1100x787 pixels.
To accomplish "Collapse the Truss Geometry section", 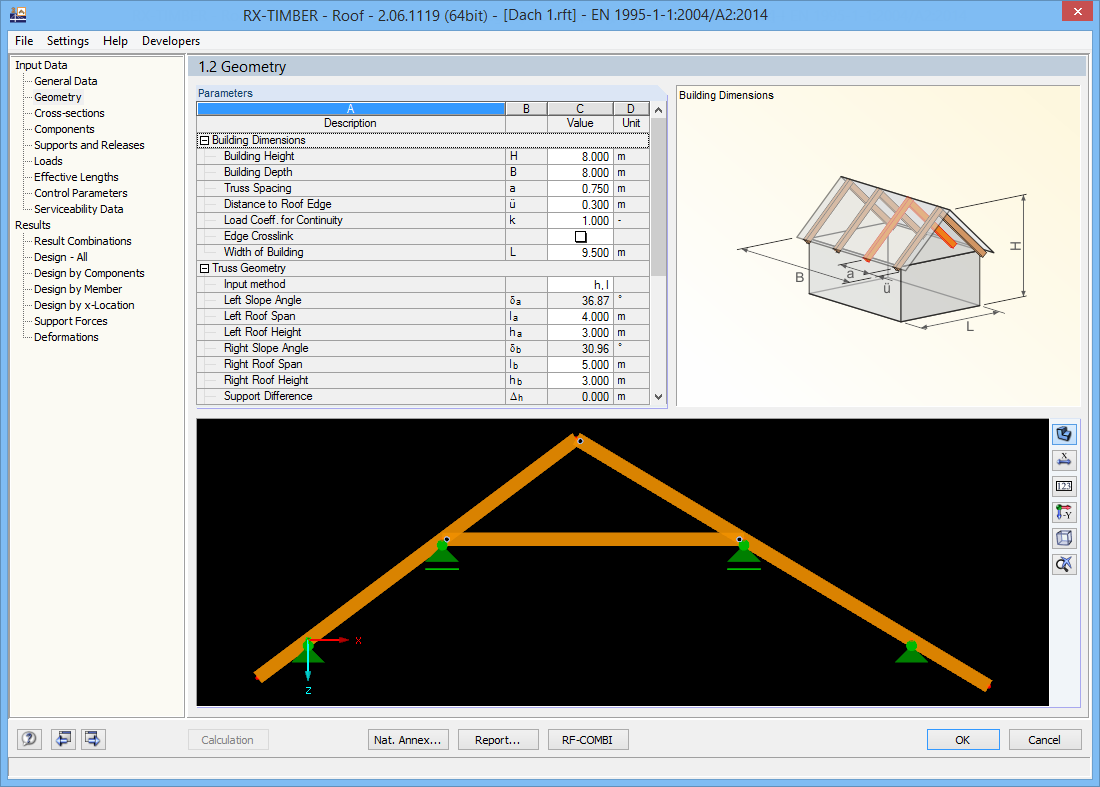I will click(207, 268).
